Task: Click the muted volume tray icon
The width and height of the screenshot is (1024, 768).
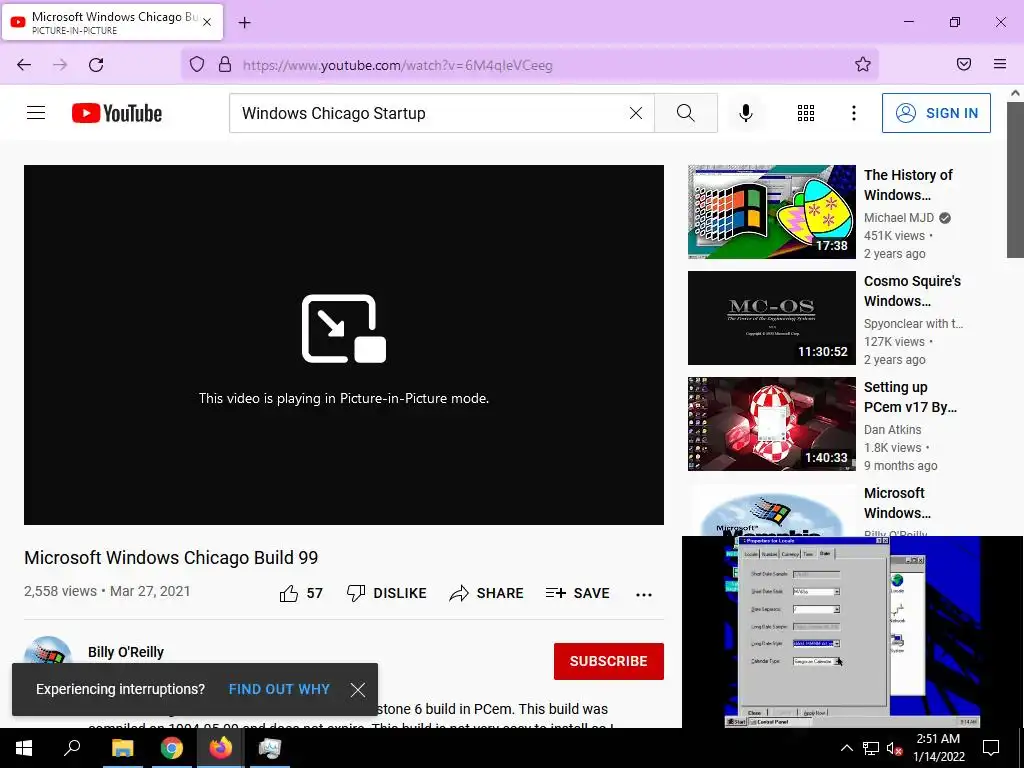Action: pyautogui.click(x=894, y=748)
